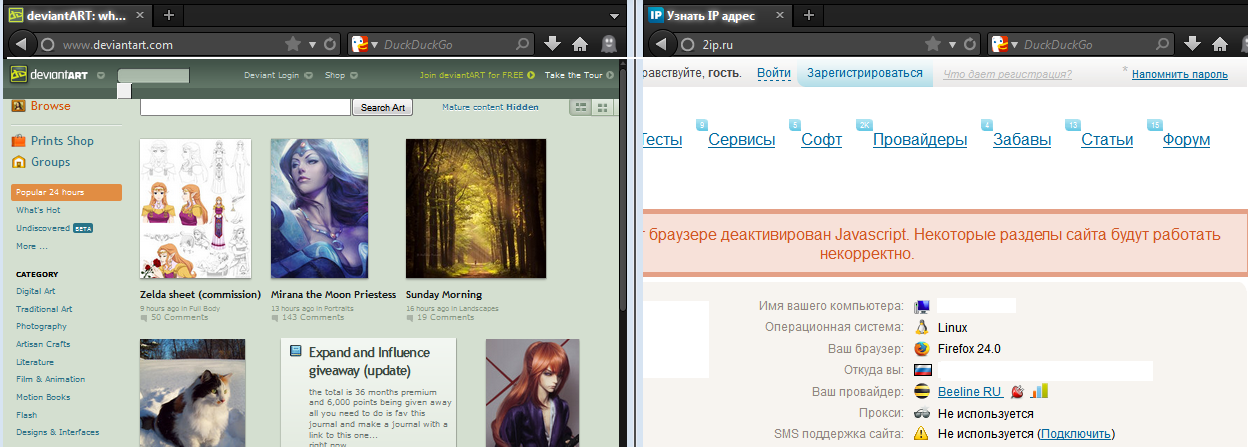Screen dimensions: 1248x447
Task: Open new tab in 2ip.ru window
Action: pos(808,15)
